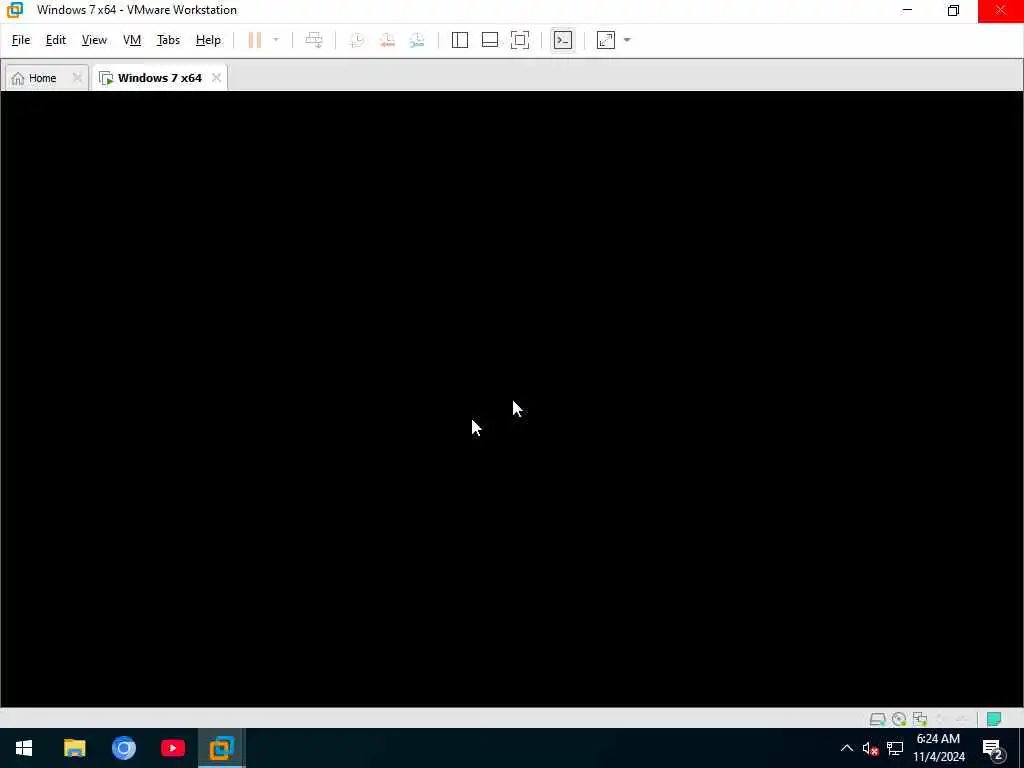Image resolution: width=1024 pixels, height=768 pixels.
Task: Open File Explorer from the taskbar
Action: click(x=74, y=748)
